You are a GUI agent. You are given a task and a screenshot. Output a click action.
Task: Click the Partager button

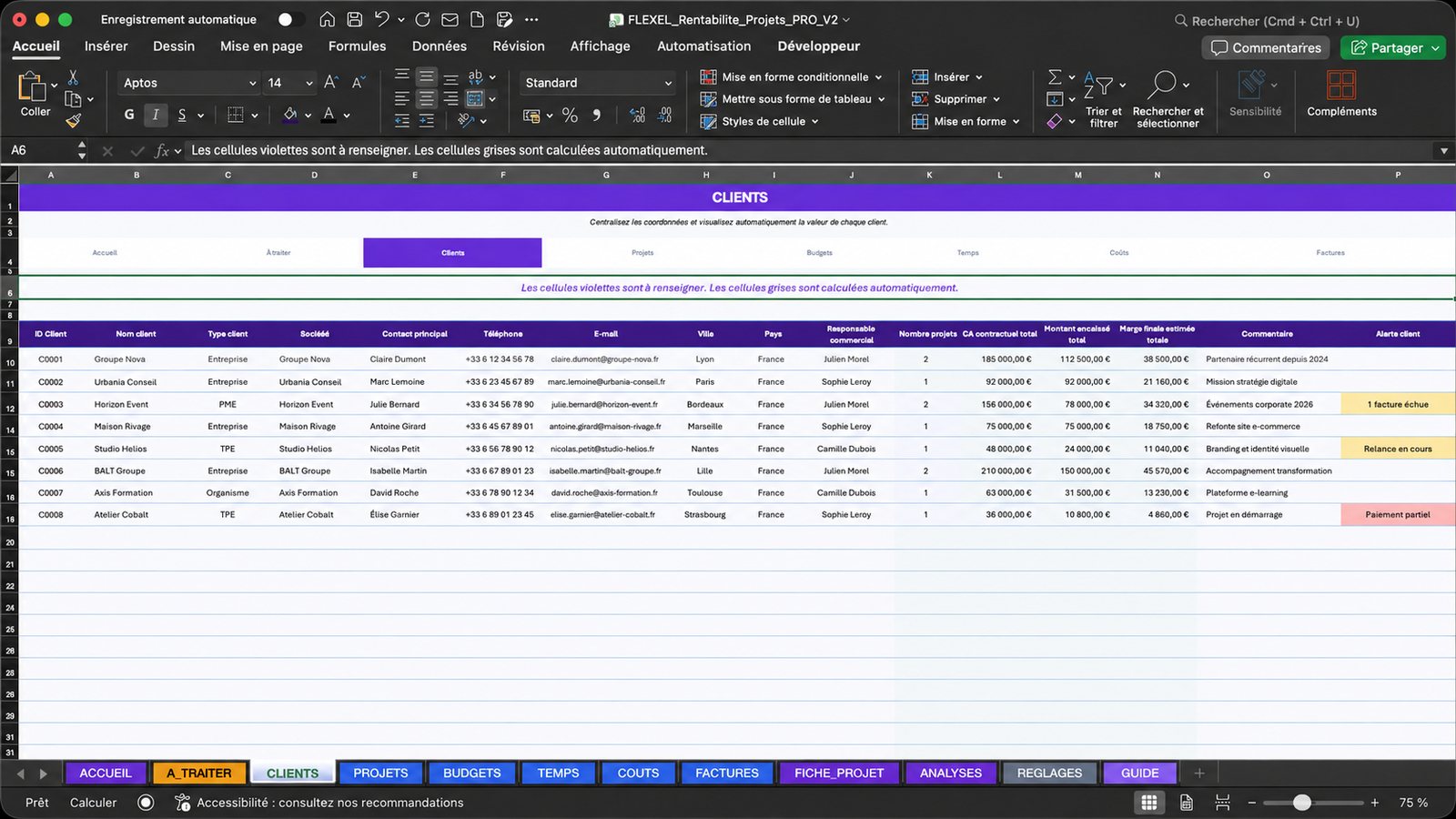[1392, 47]
